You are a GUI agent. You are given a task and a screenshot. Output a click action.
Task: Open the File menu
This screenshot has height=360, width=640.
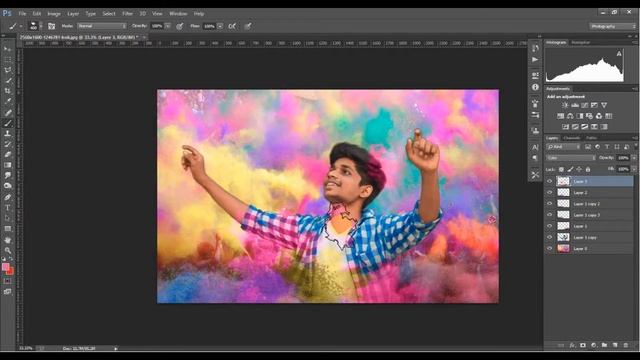pos(22,14)
